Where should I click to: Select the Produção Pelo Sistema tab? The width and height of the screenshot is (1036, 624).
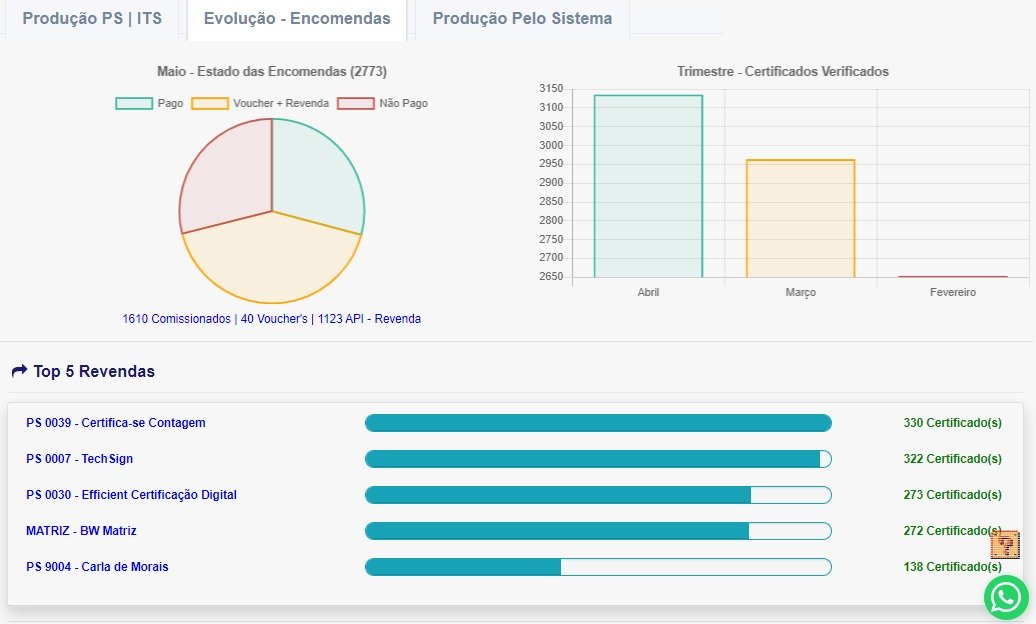click(x=522, y=19)
